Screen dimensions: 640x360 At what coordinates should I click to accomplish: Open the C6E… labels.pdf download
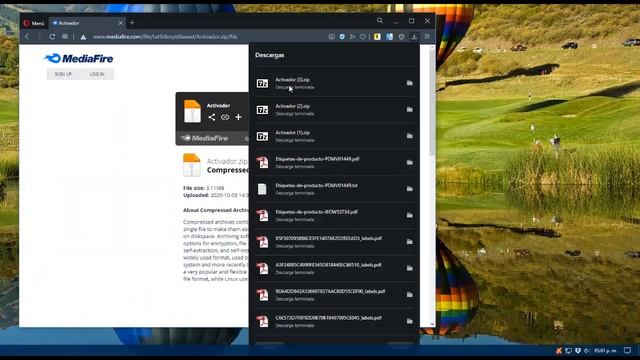tap(334, 322)
